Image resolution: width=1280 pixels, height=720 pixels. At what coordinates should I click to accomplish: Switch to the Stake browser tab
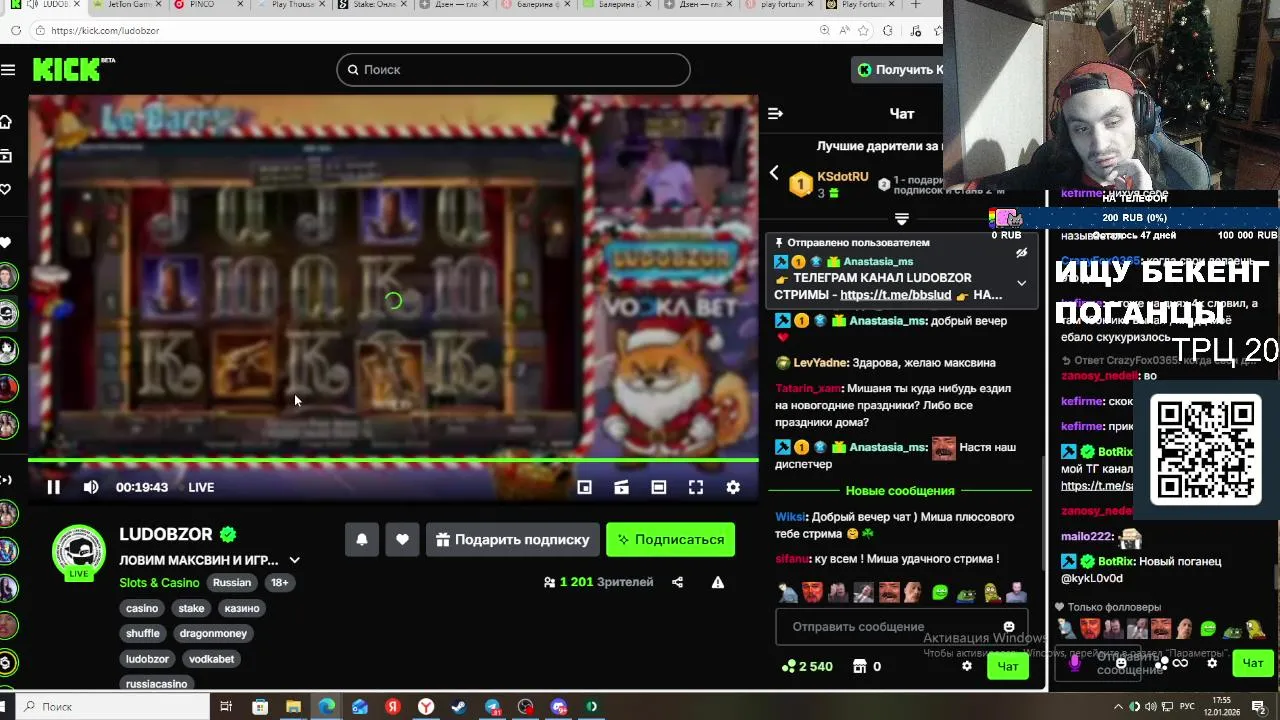pyautogui.click(x=371, y=5)
